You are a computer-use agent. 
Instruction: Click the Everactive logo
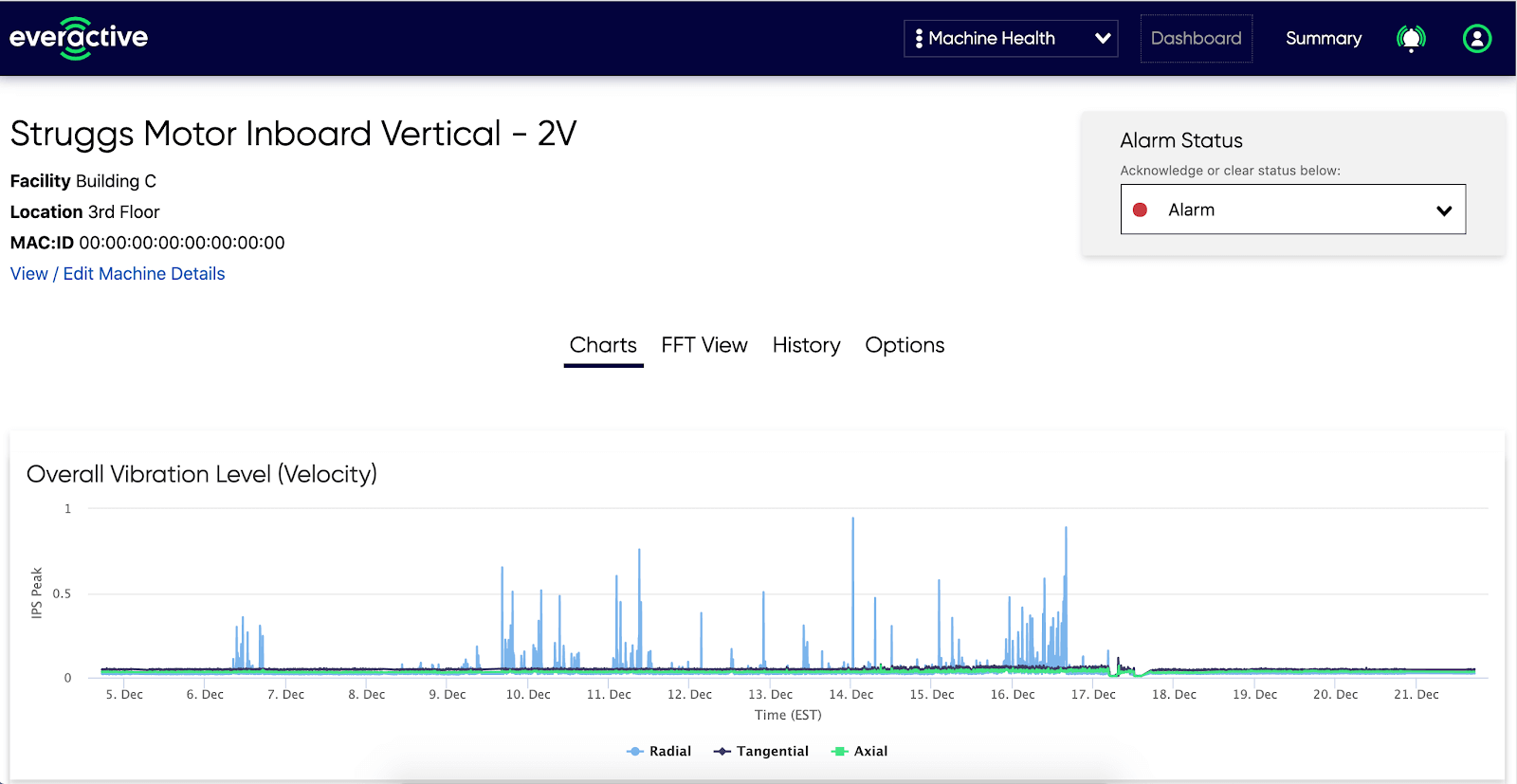[79, 38]
